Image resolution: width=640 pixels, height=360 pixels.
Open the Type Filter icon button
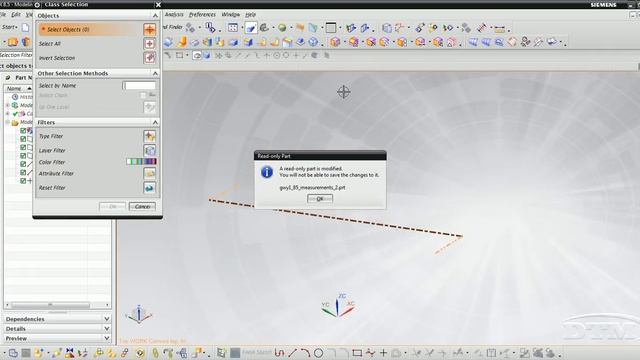pos(149,136)
